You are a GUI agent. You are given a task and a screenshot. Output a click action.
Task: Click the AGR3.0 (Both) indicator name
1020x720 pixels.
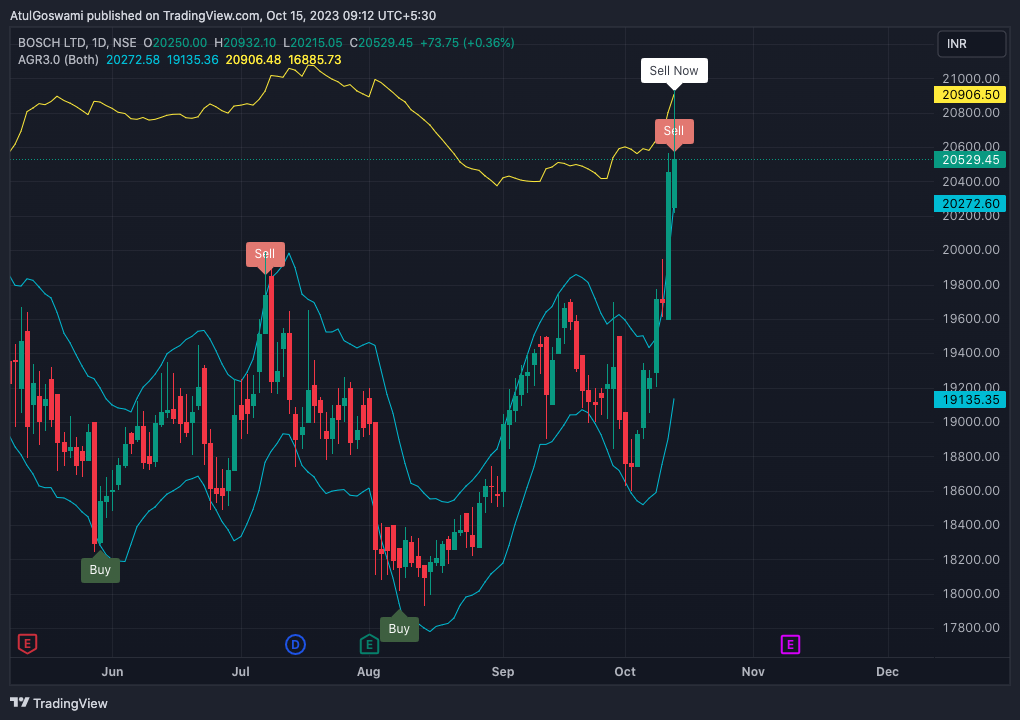click(59, 60)
